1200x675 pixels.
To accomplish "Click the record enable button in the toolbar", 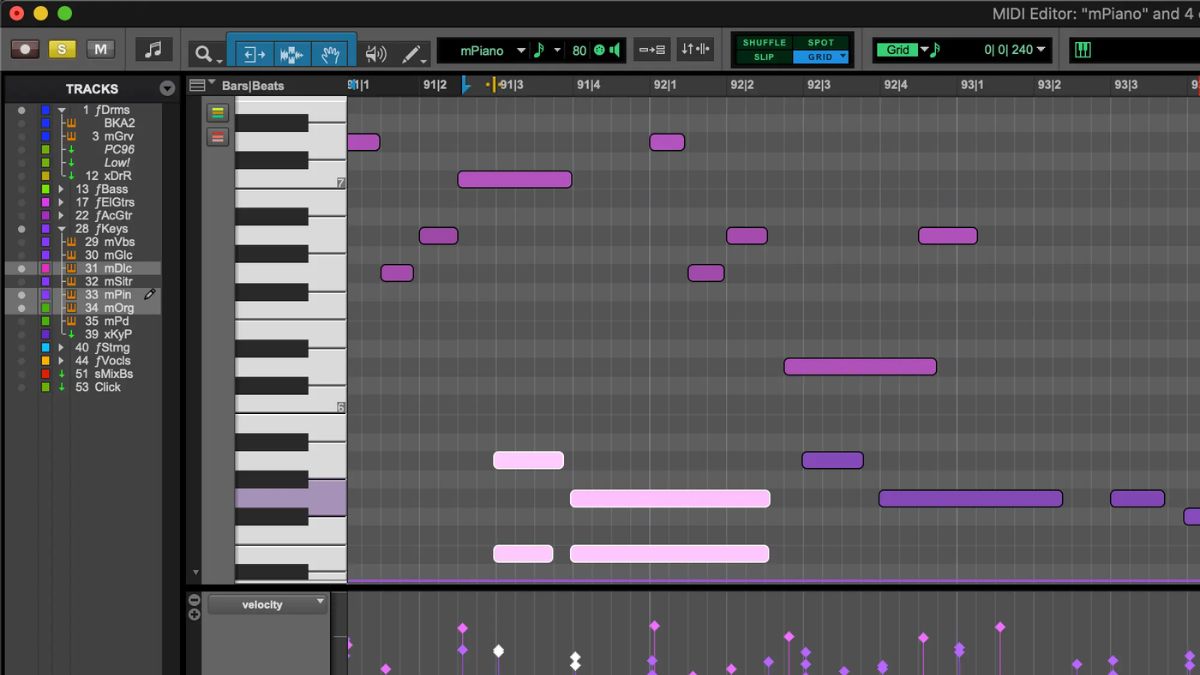I will pos(25,49).
